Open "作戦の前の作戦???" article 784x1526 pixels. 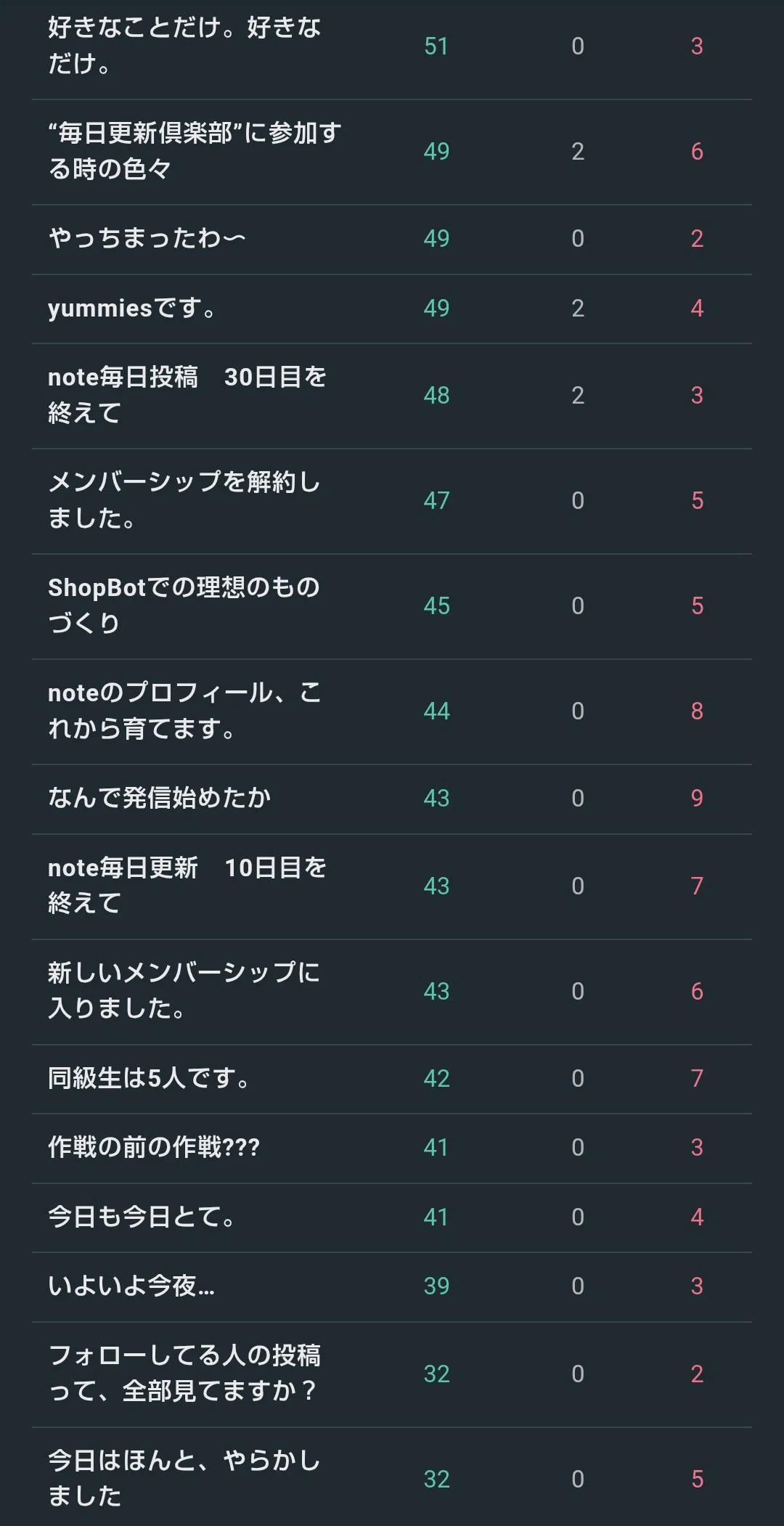click(154, 1147)
